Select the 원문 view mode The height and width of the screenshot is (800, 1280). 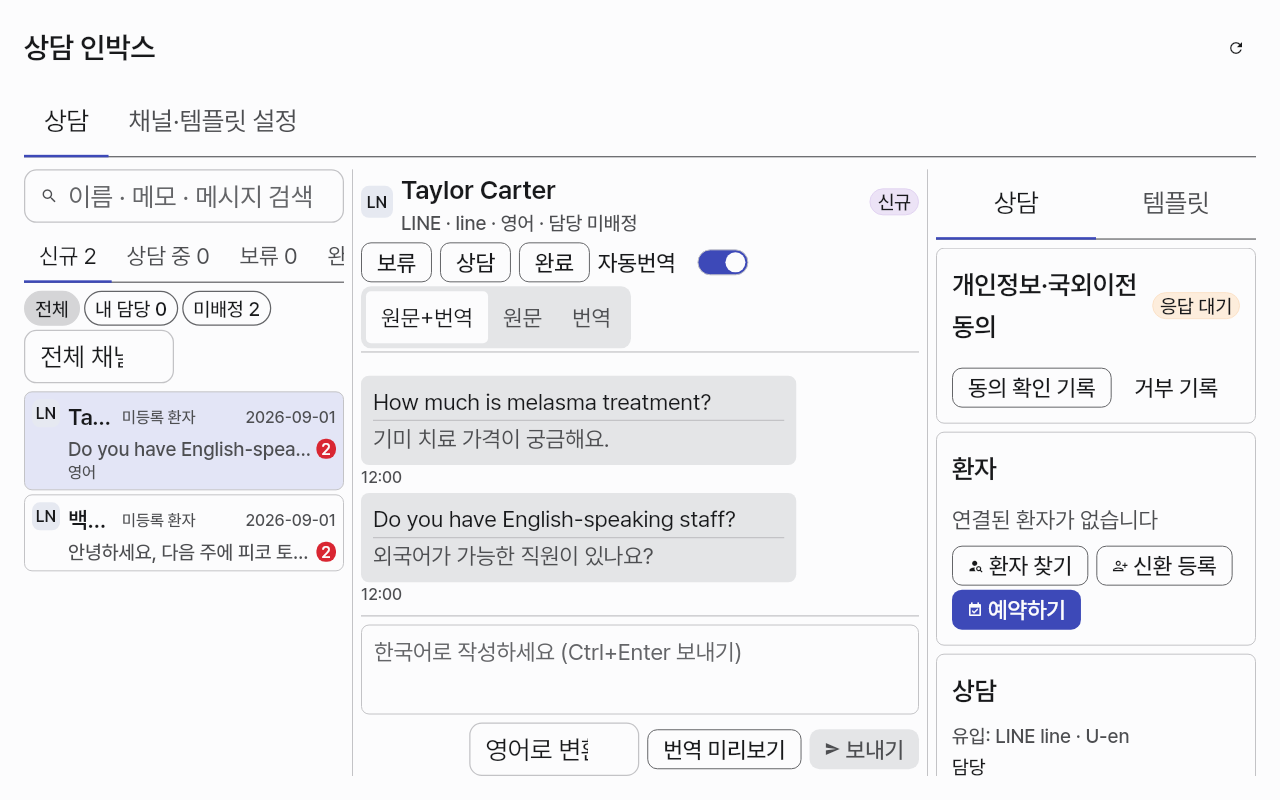pyautogui.click(x=523, y=318)
